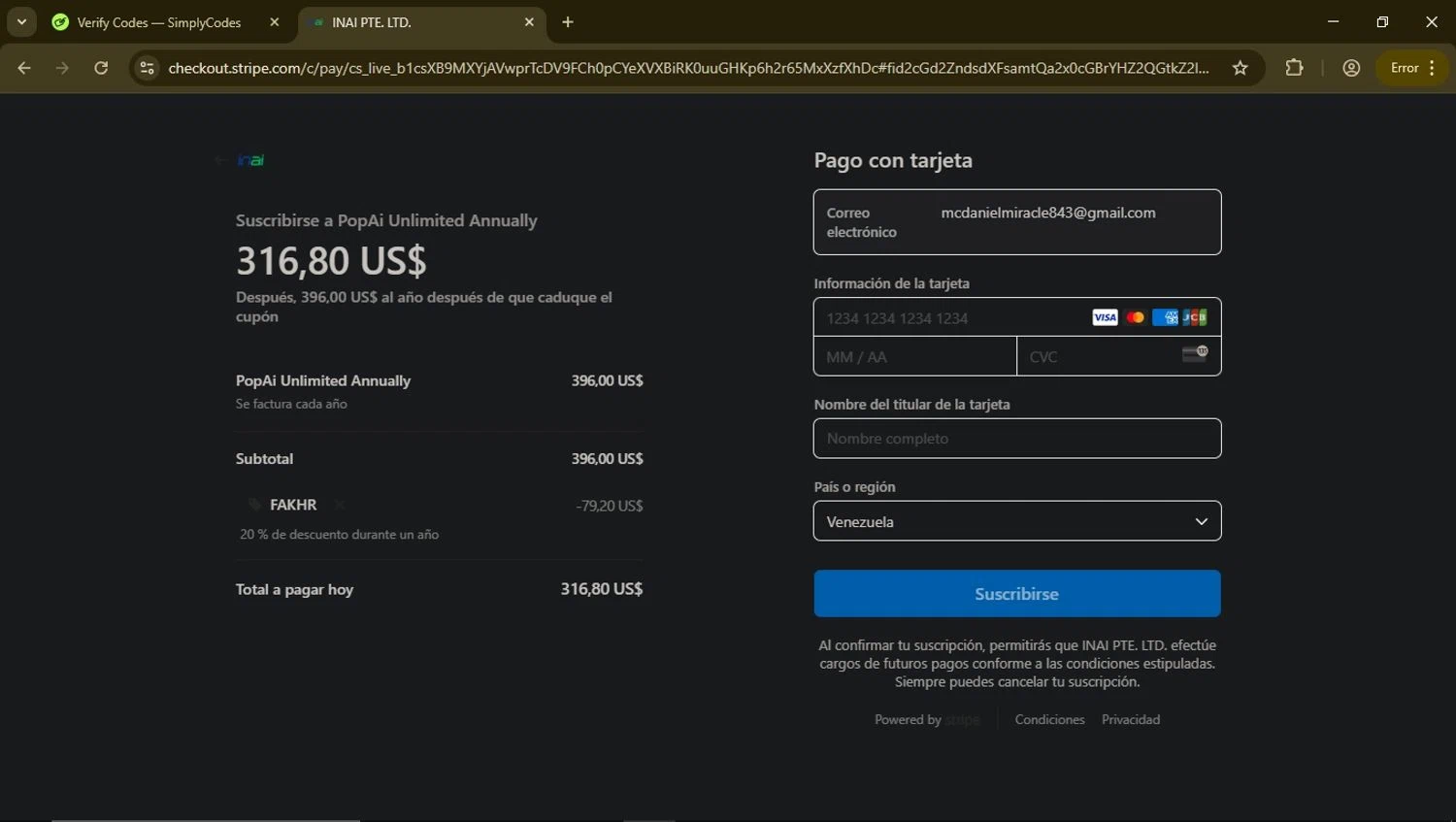Click the Visa card icon
The image size is (1456, 822).
(x=1105, y=317)
